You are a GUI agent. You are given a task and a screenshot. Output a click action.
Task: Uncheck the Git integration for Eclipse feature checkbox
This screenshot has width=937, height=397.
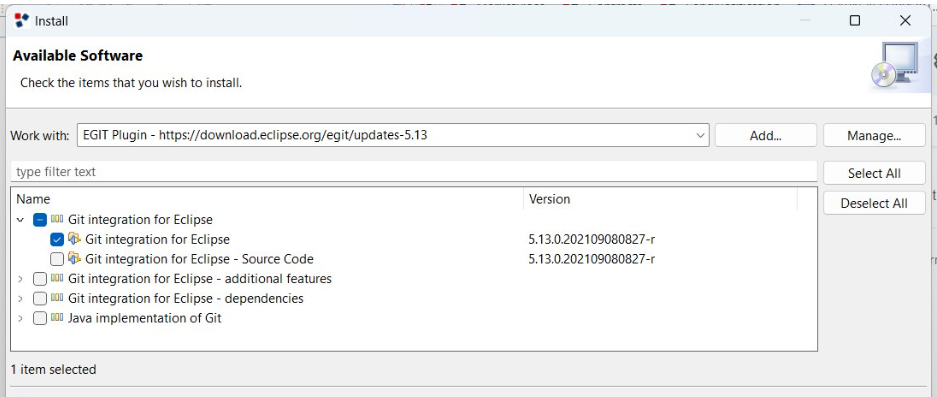(x=57, y=240)
